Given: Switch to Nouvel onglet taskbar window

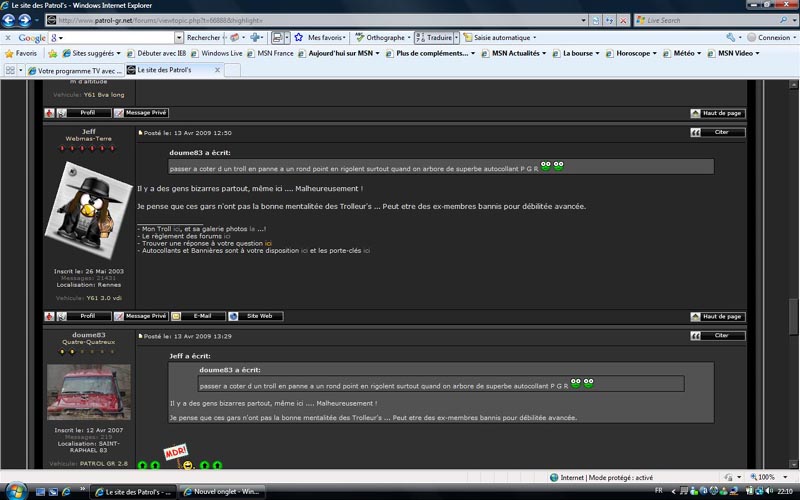Looking at the screenshot, I should tap(222, 492).
